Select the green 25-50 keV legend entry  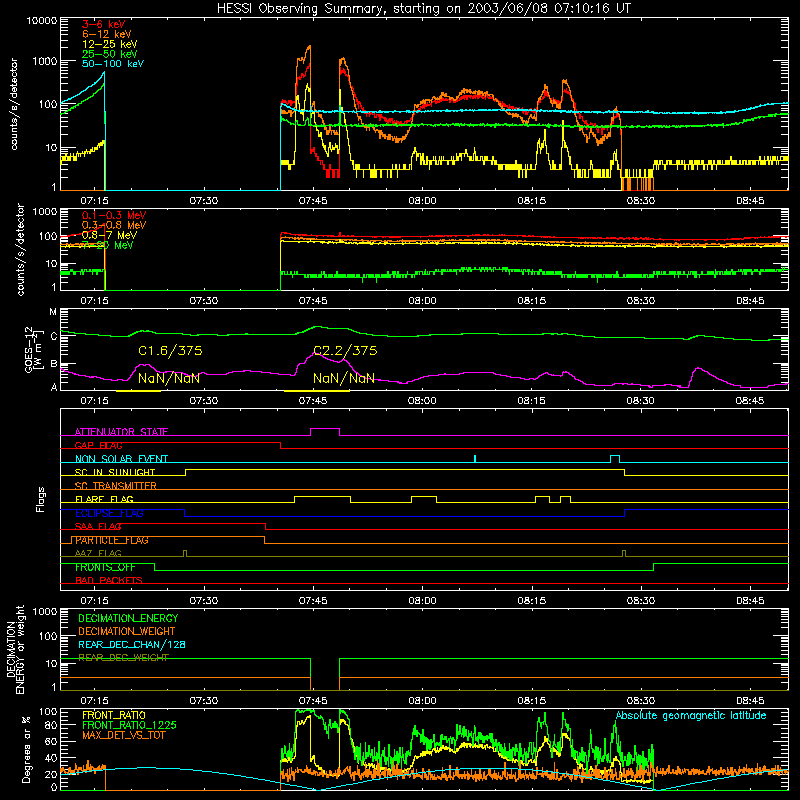[110, 54]
